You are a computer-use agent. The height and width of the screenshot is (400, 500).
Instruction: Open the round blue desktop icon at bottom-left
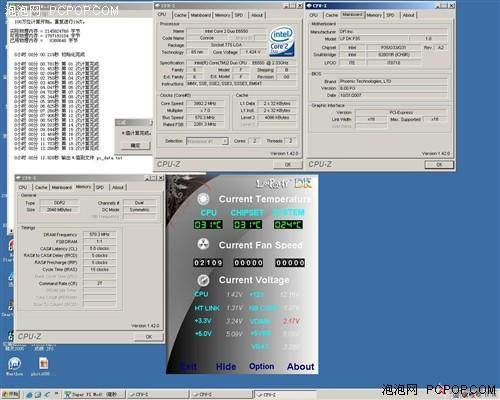click(x=14, y=363)
